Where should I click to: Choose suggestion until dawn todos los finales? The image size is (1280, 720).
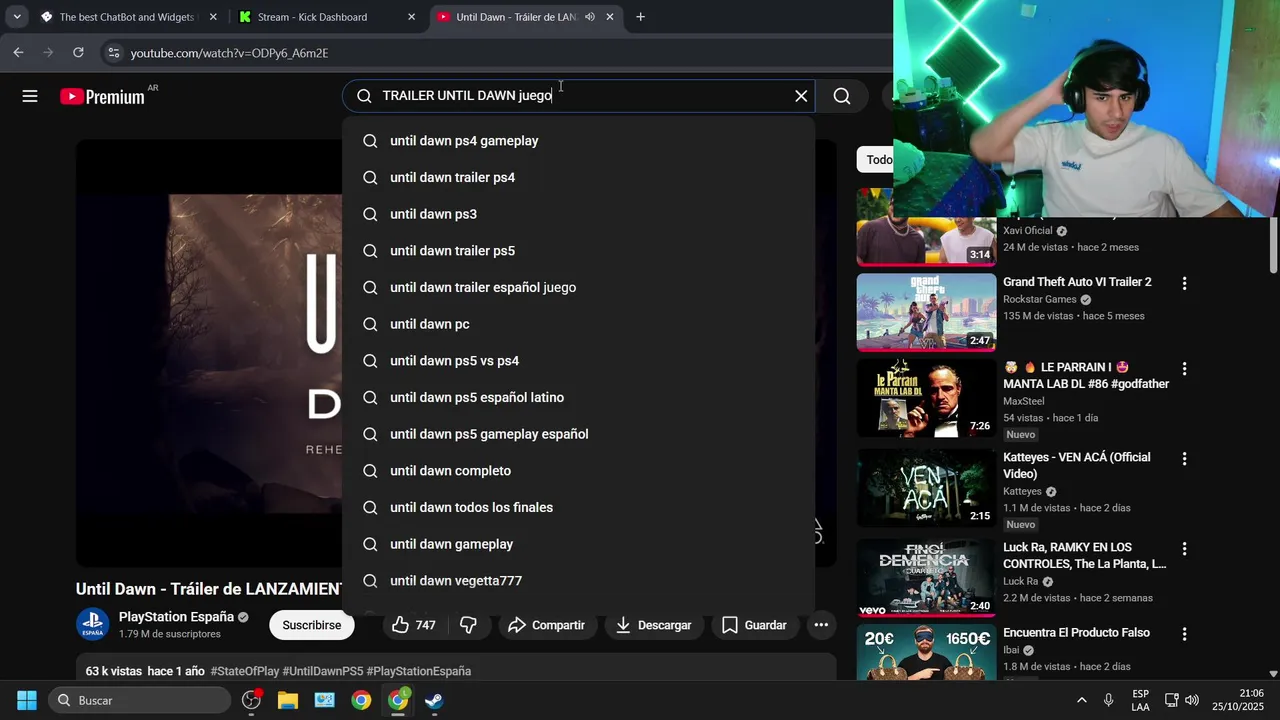[x=579, y=508]
